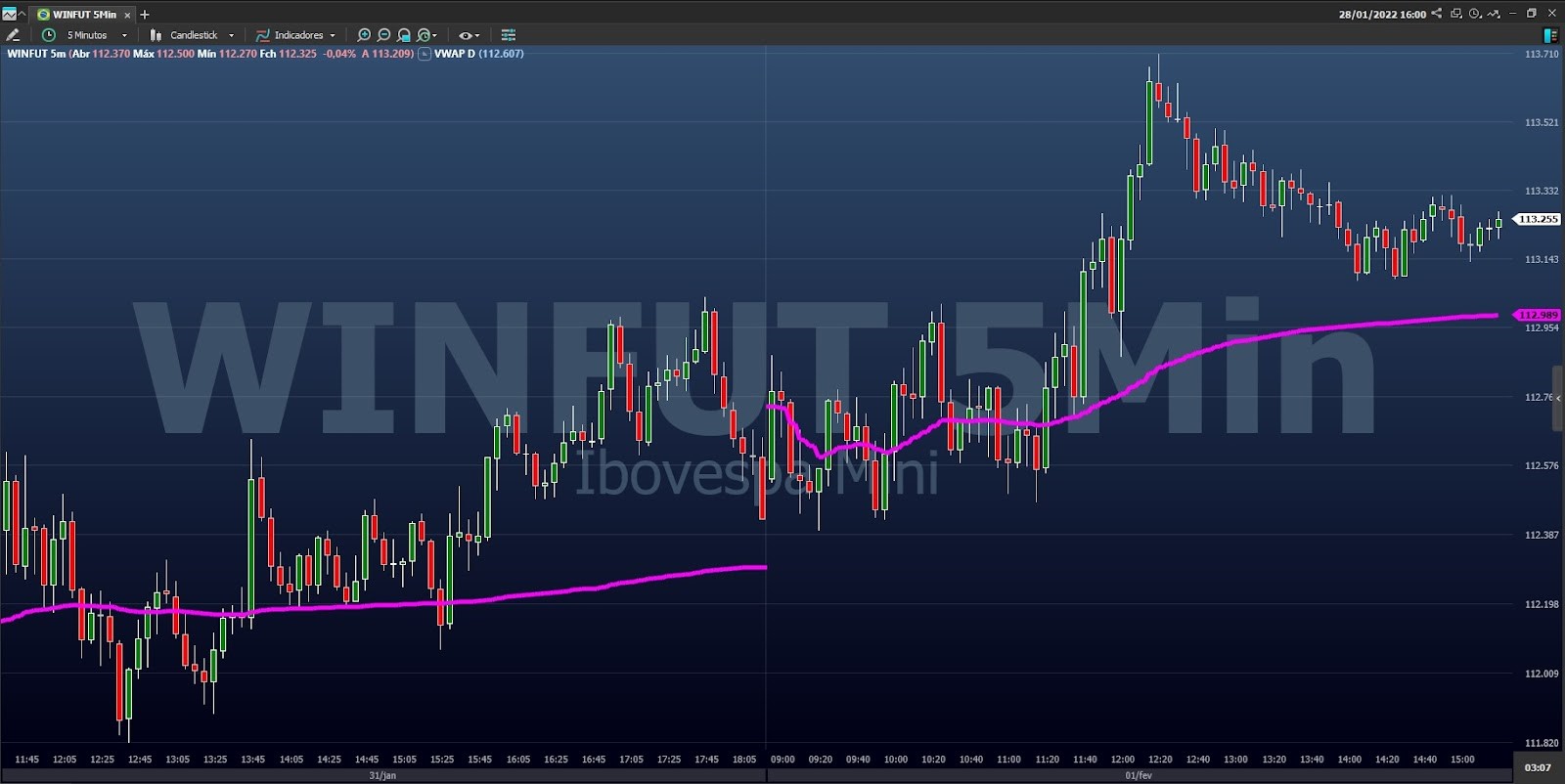Screen dimensions: 1565x784
Task: Click the magenta 112.989 VWAP price tag
Action: [1538, 315]
